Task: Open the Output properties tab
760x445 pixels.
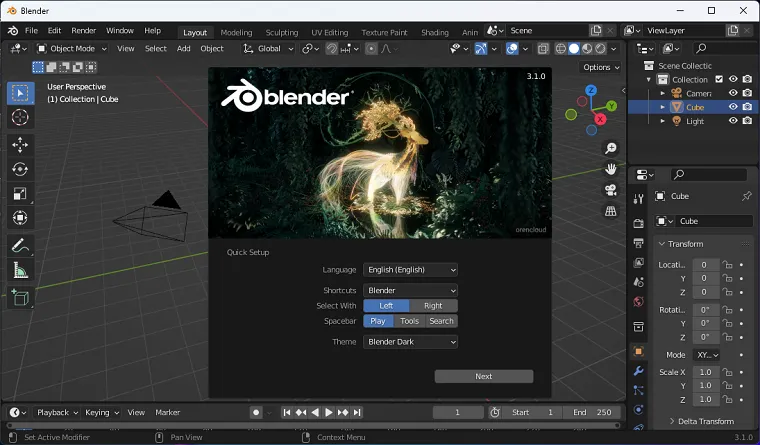Action: point(638,243)
